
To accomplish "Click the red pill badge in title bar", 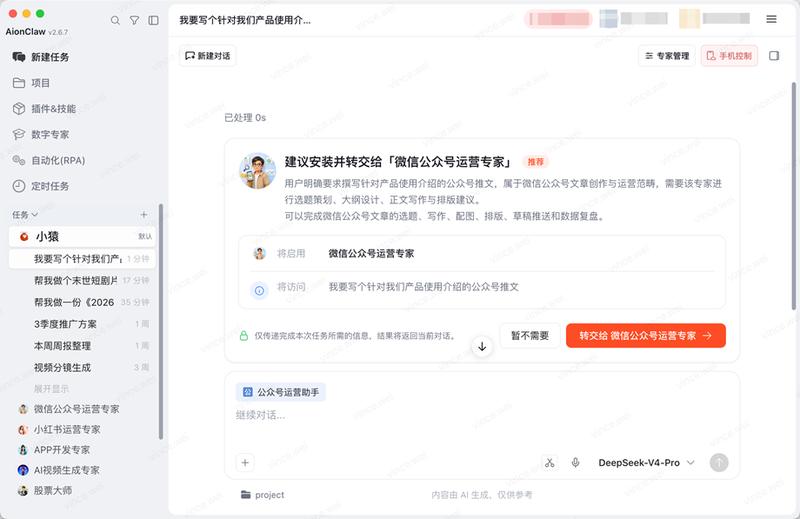I will 558,19.
